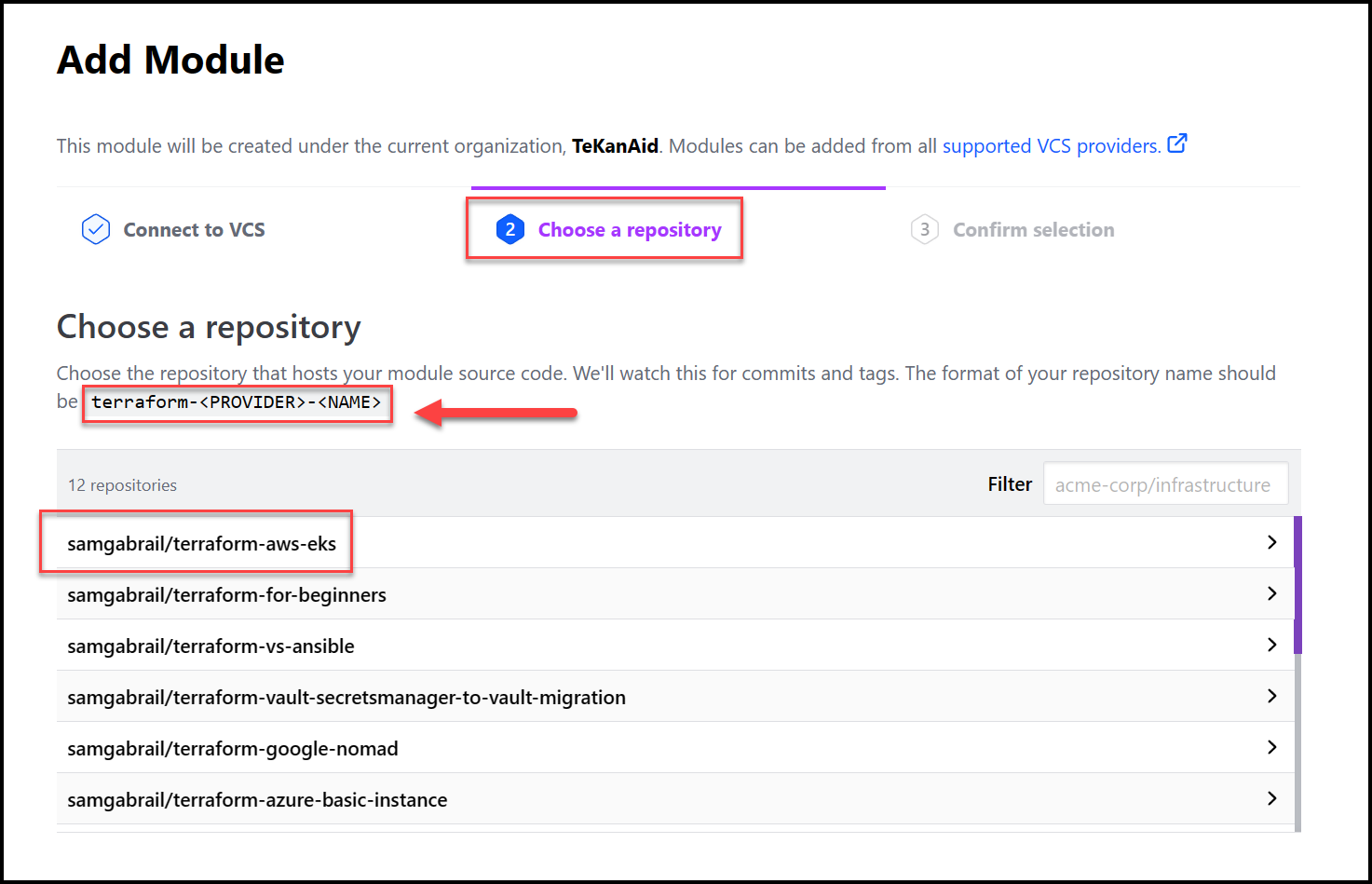This screenshot has height=884, width=1372.
Task: Select the samgabrail/terraform-vs-ansible repository
Action: coord(675,645)
